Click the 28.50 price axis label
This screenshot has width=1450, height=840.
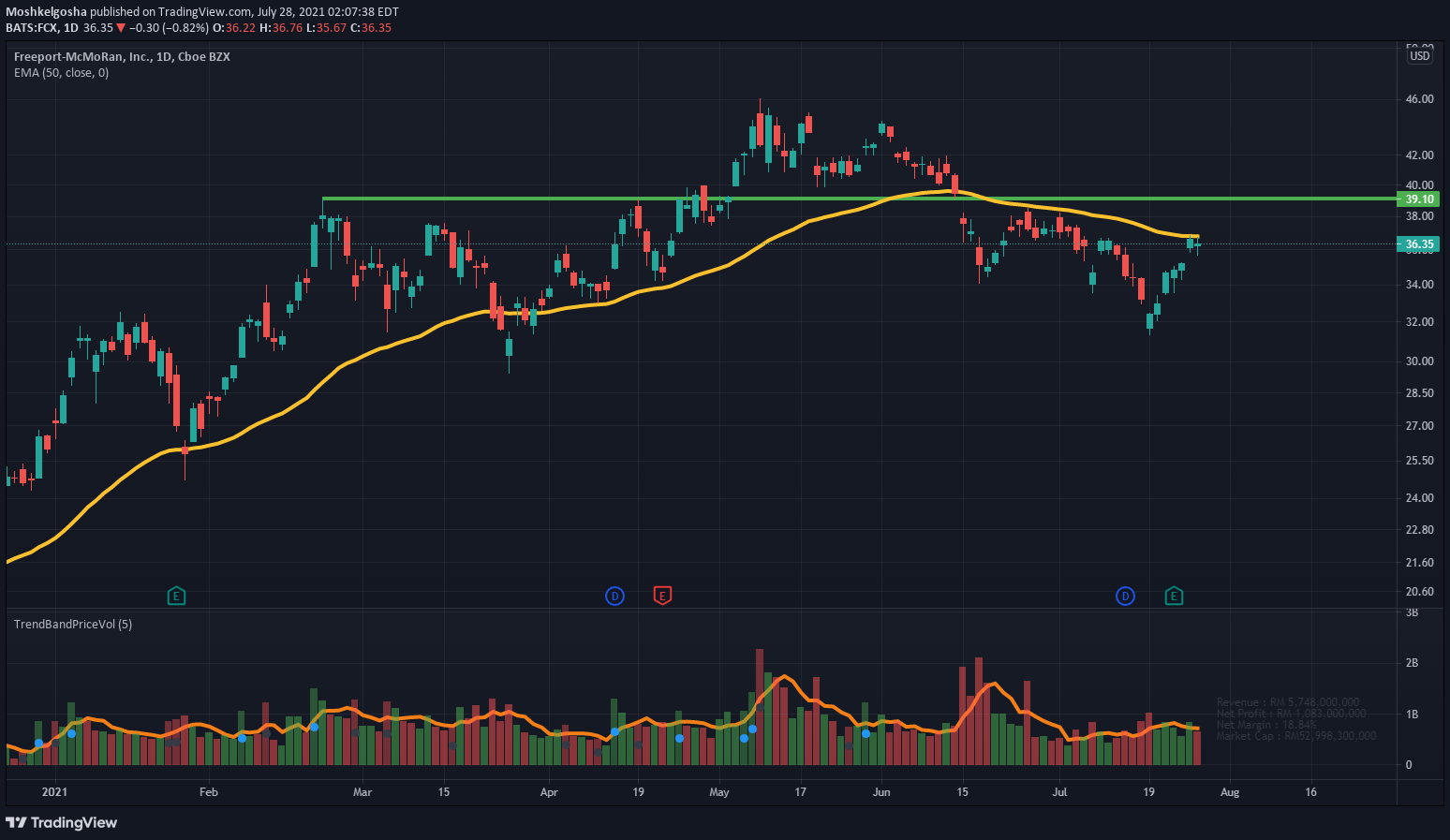tap(1419, 392)
